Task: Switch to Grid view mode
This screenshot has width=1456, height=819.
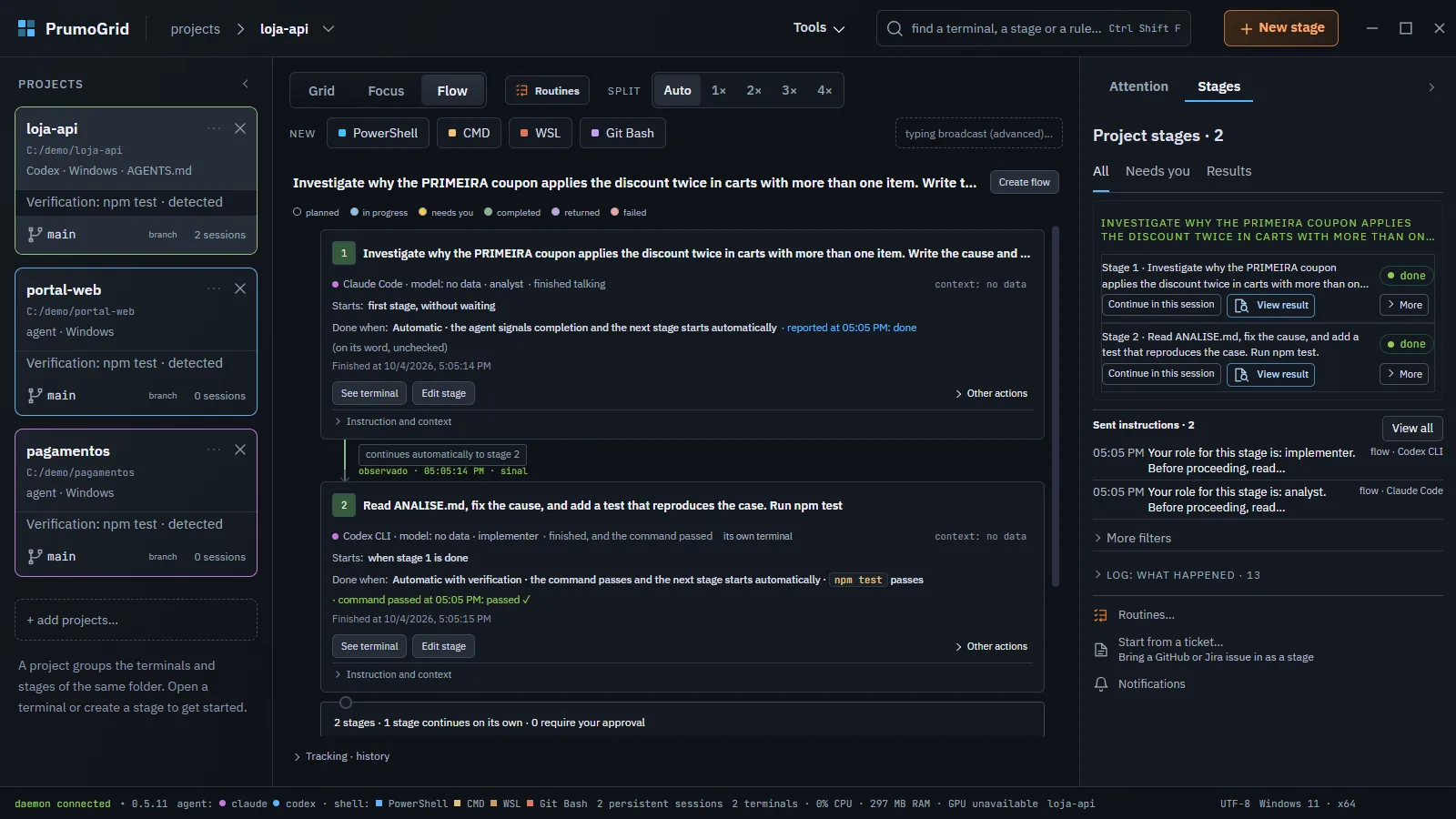Action: click(x=321, y=91)
